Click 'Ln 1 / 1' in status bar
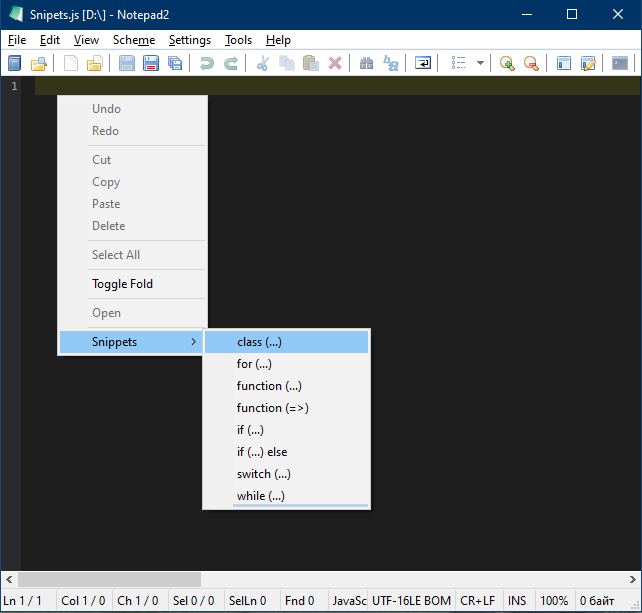This screenshot has height=613, width=642. click(x=23, y=601)
